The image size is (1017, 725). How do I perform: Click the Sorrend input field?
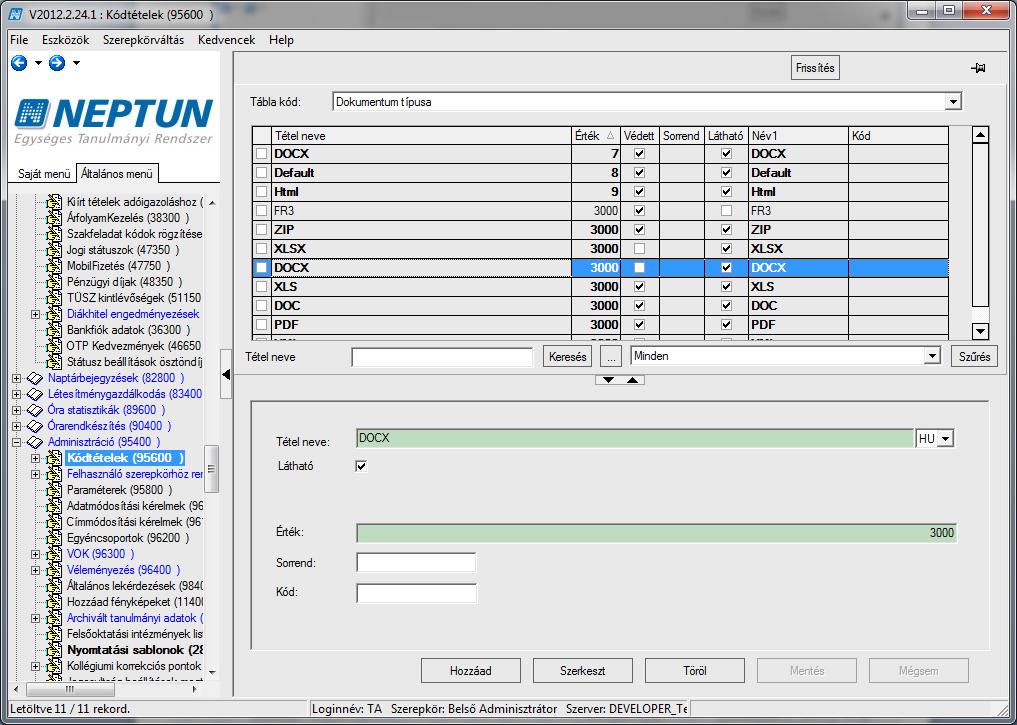(x=416, y=562)
